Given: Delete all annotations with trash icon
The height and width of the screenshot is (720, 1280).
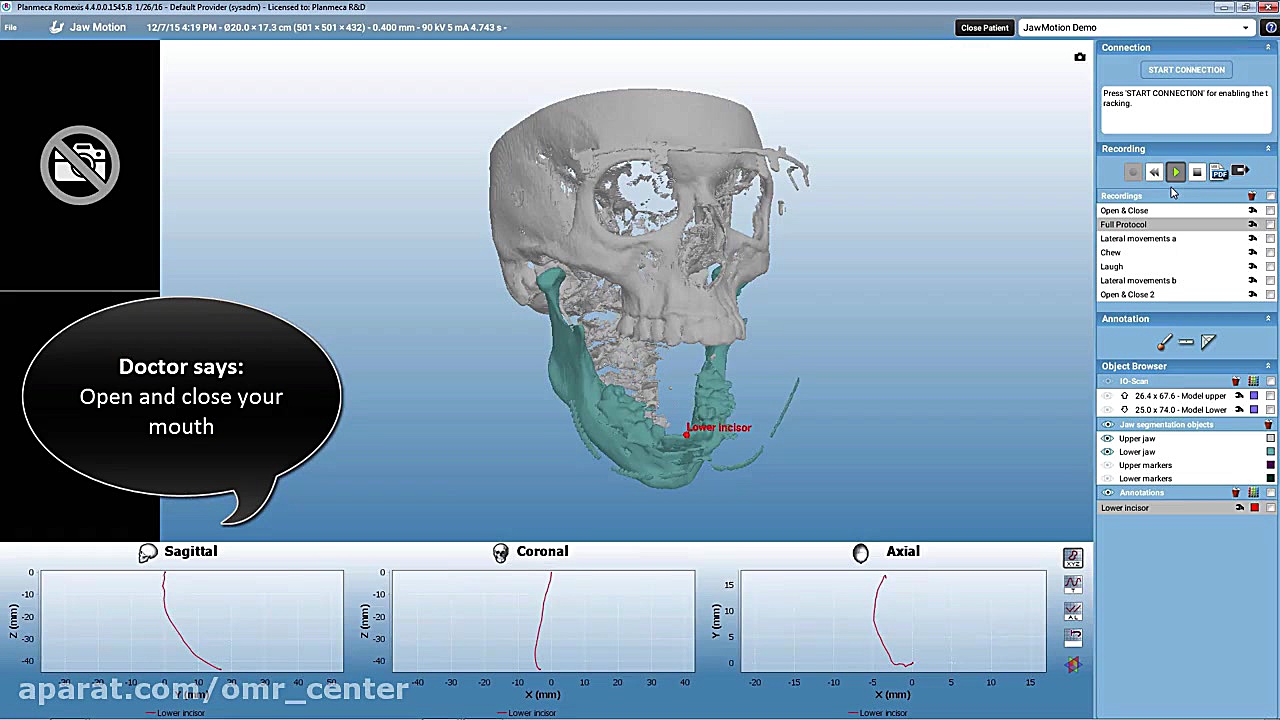Looking at the screenshot, I should 1236,493.
